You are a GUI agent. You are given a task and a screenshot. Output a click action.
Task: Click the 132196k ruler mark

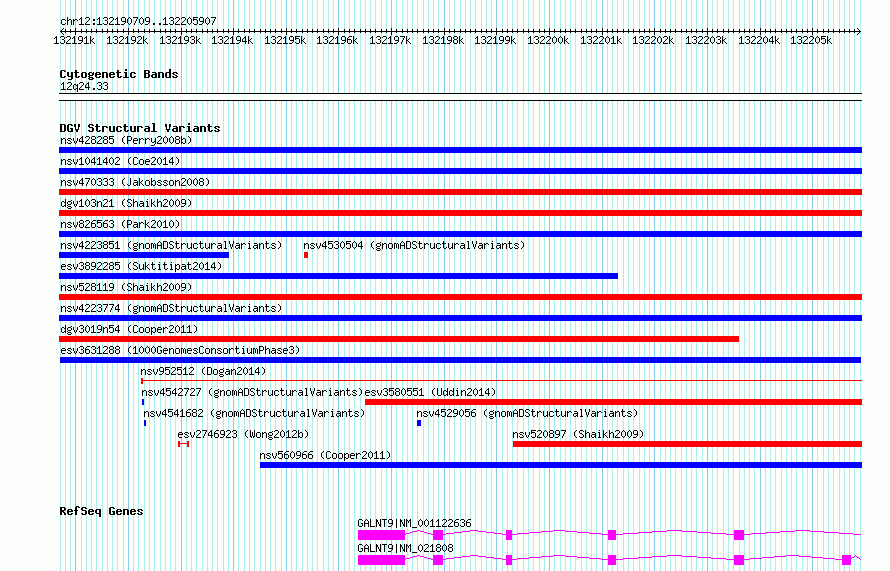click(337, 40)
